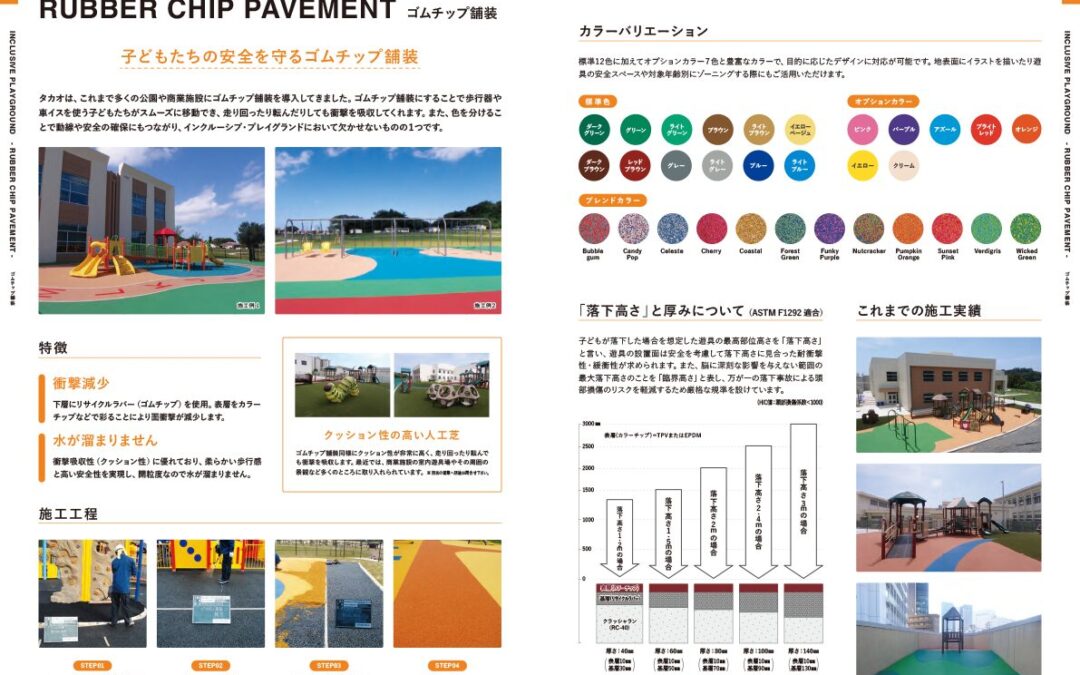Click the Dark Green standard color circle
1080x675 pixels.
click(x=594, y=129)
